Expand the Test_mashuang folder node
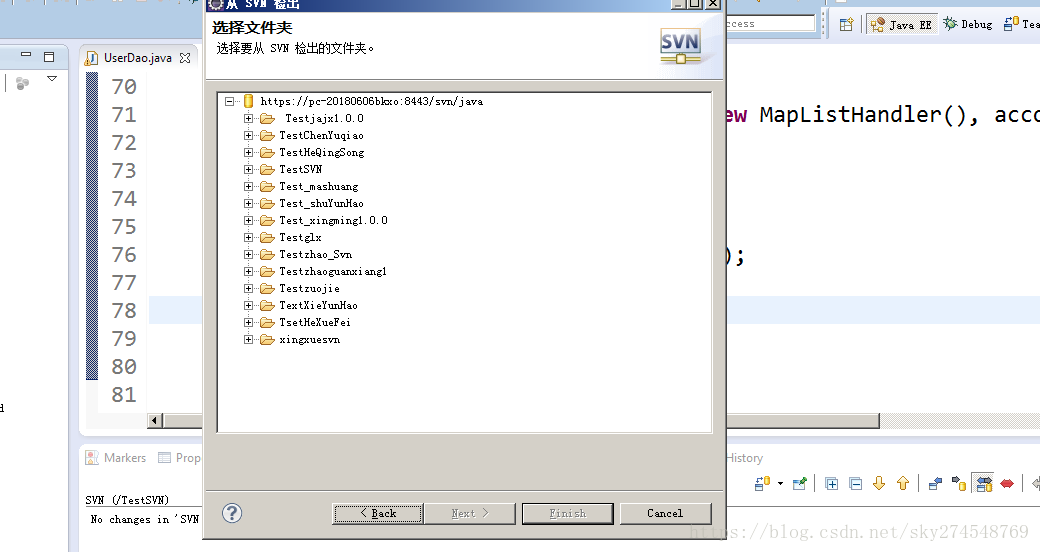This screenshot has width=1040, height=552. (248, 186)
